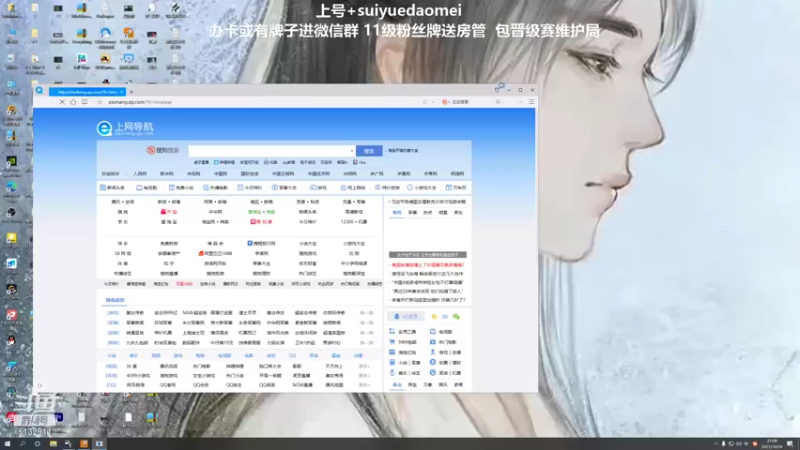Viewport: 800px width, 450px height.
Task: Click the green WeChat icon beside QQ login
Action: pos(456,317)
